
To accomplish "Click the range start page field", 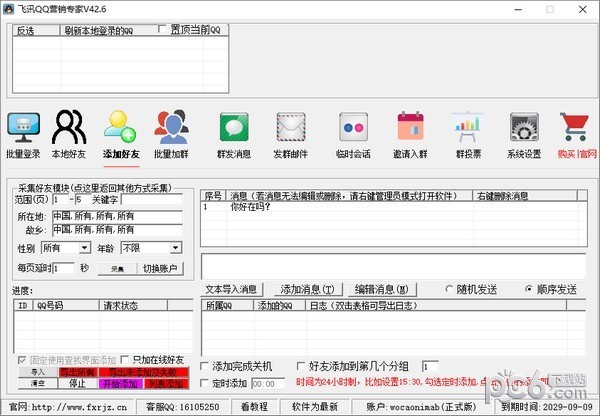I will click(x=60, y=200).
